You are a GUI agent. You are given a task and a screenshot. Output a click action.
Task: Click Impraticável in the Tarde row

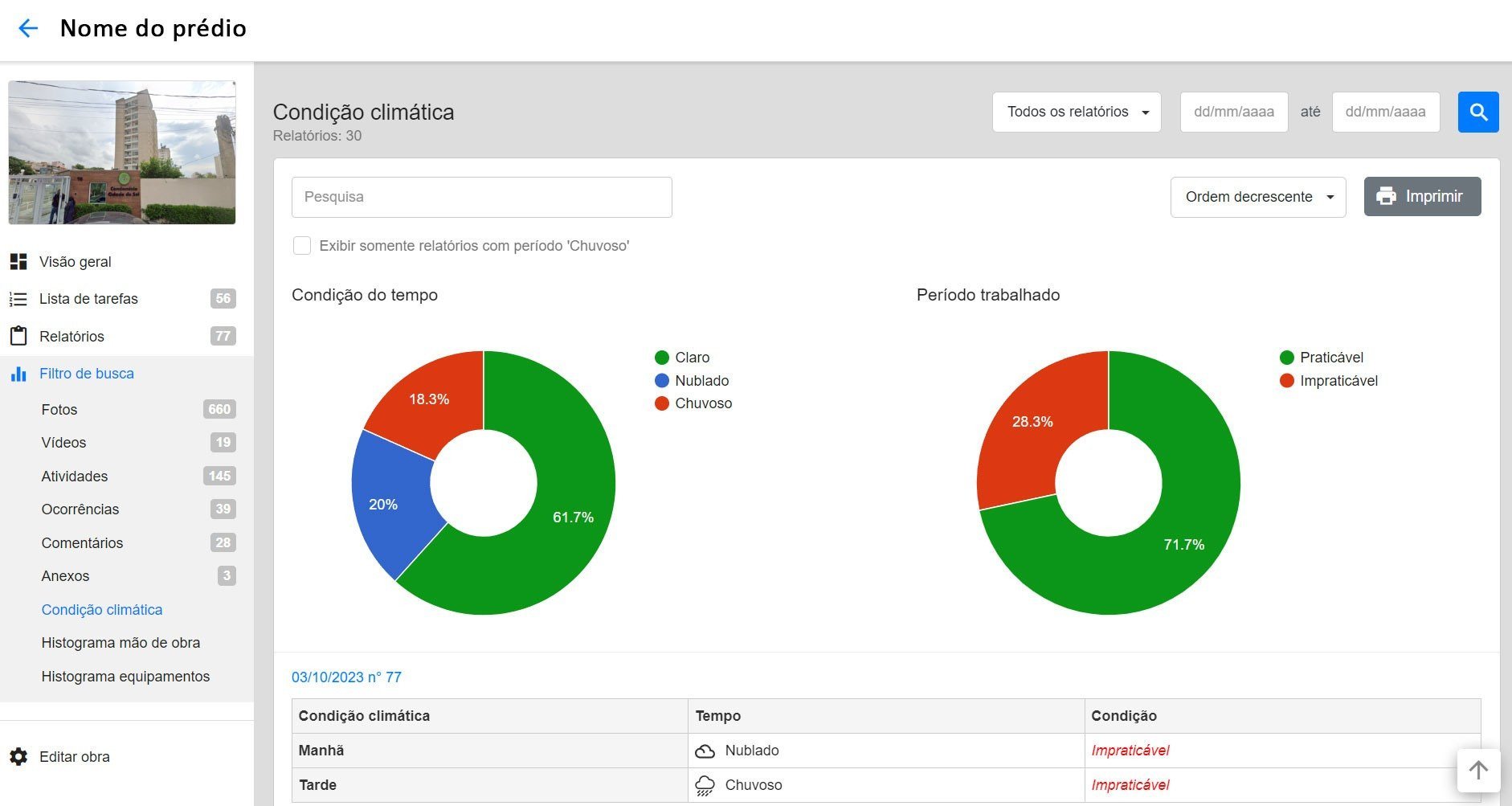click(1130, 785)
